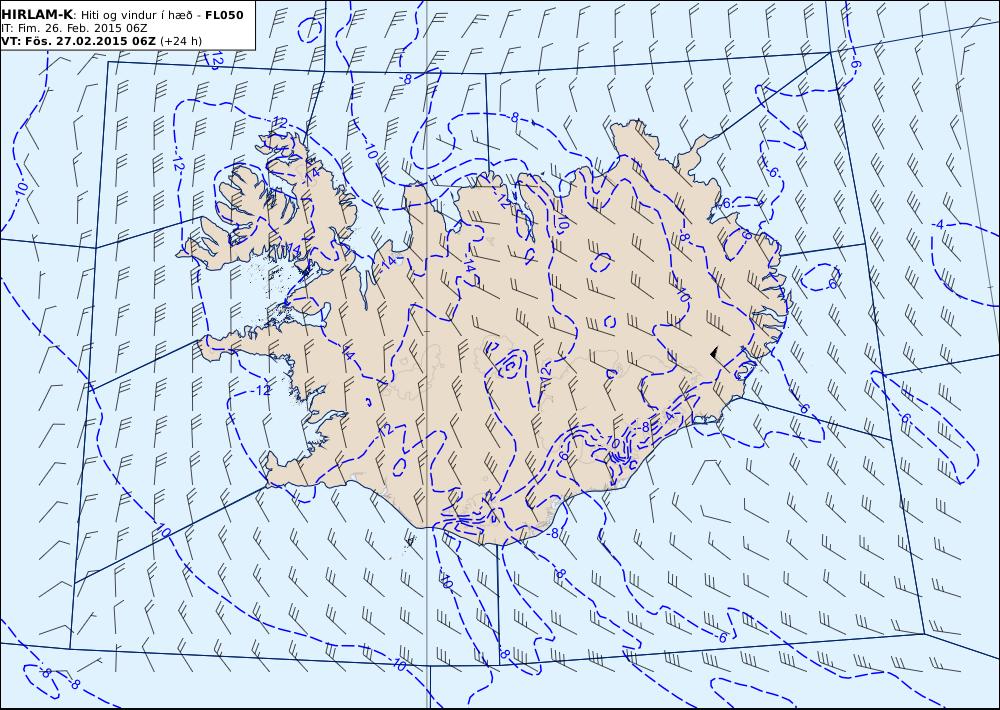This screenshot has width=1000, height=710.
Task: Select the valid time 'VT: Fös. 27.02.2015 06Z'
Action: tap(78, 41)
